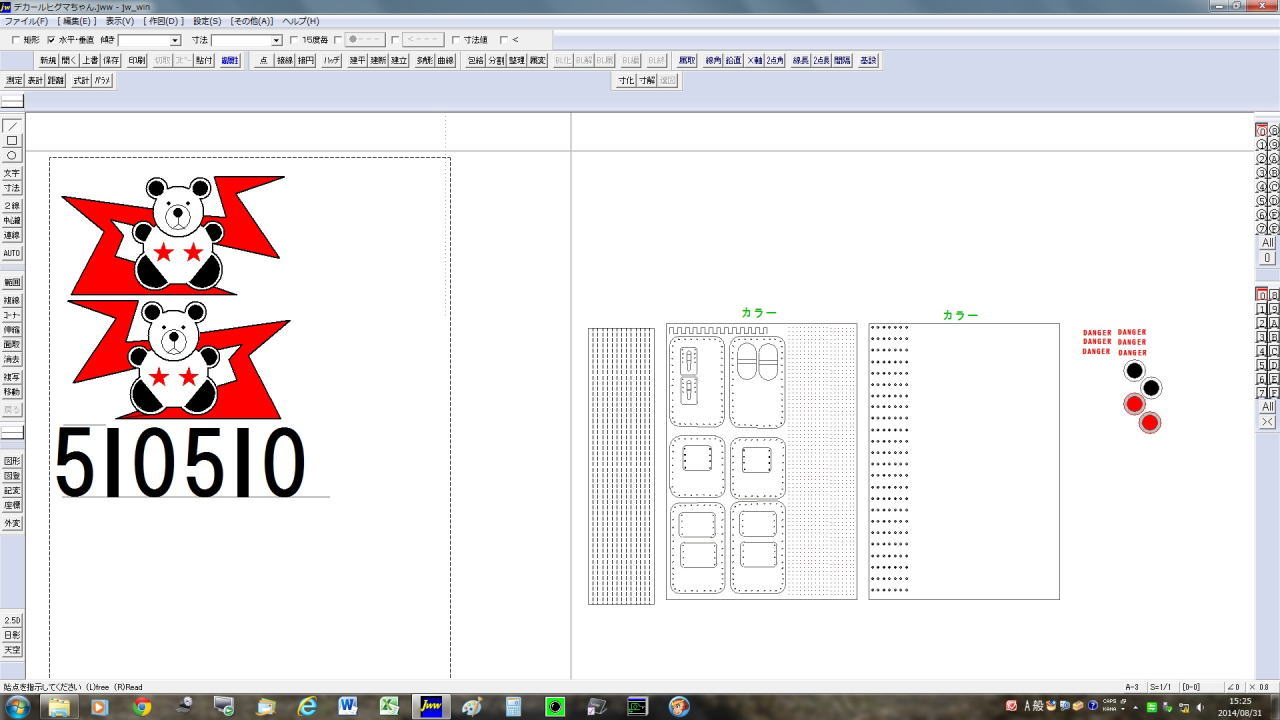The width and height of the screenshot is (1280, 720).
Task: Open the 設定(S) menu
Action: pos(207,21)
